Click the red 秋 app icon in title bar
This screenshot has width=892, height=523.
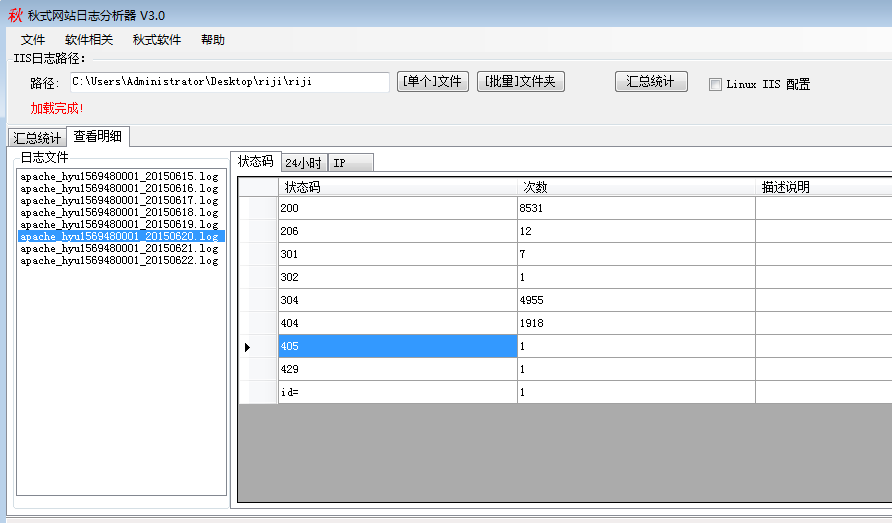pyautogui.click(x=14, y=15)
